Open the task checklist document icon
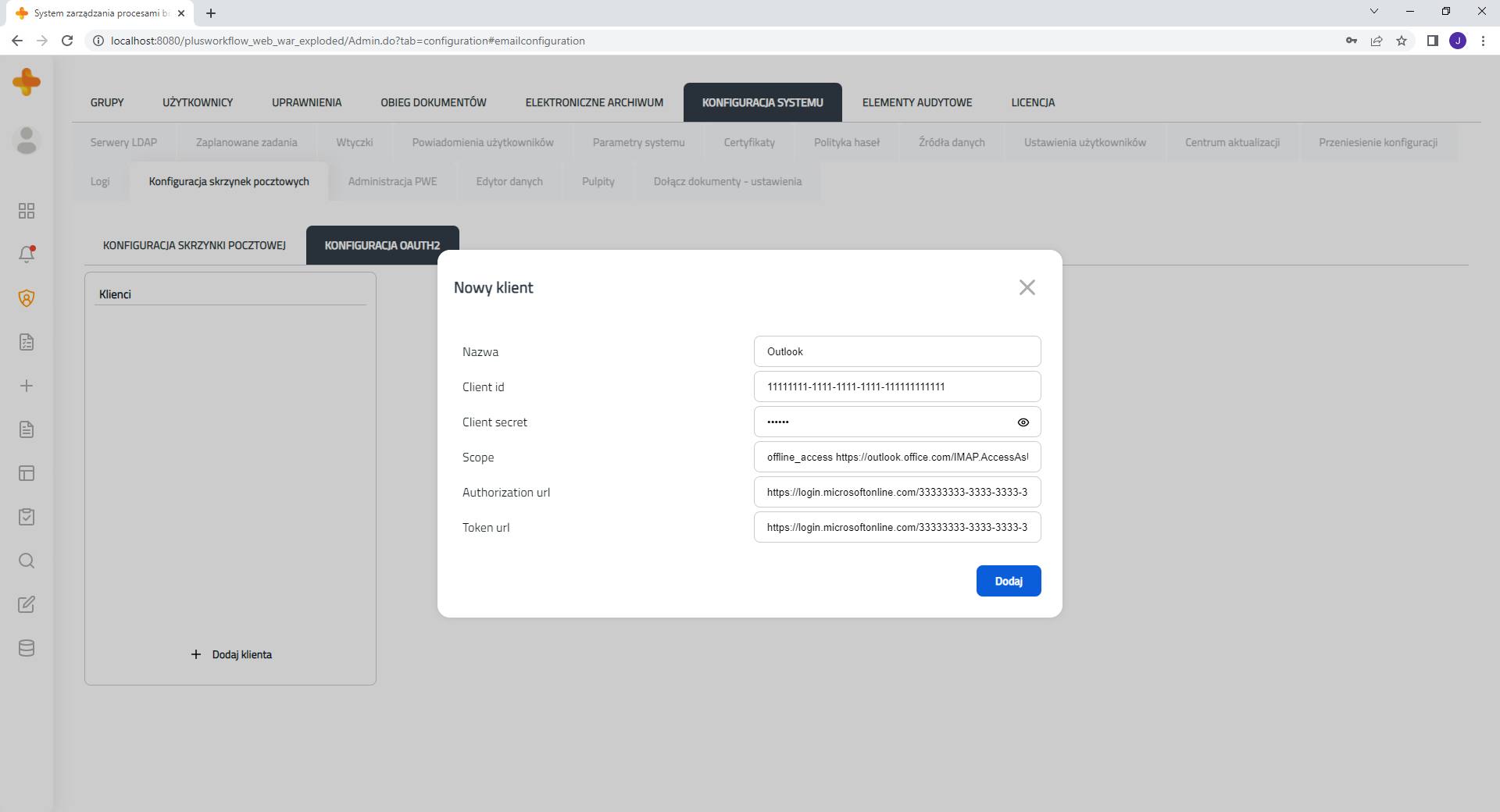 click(27, 342)
